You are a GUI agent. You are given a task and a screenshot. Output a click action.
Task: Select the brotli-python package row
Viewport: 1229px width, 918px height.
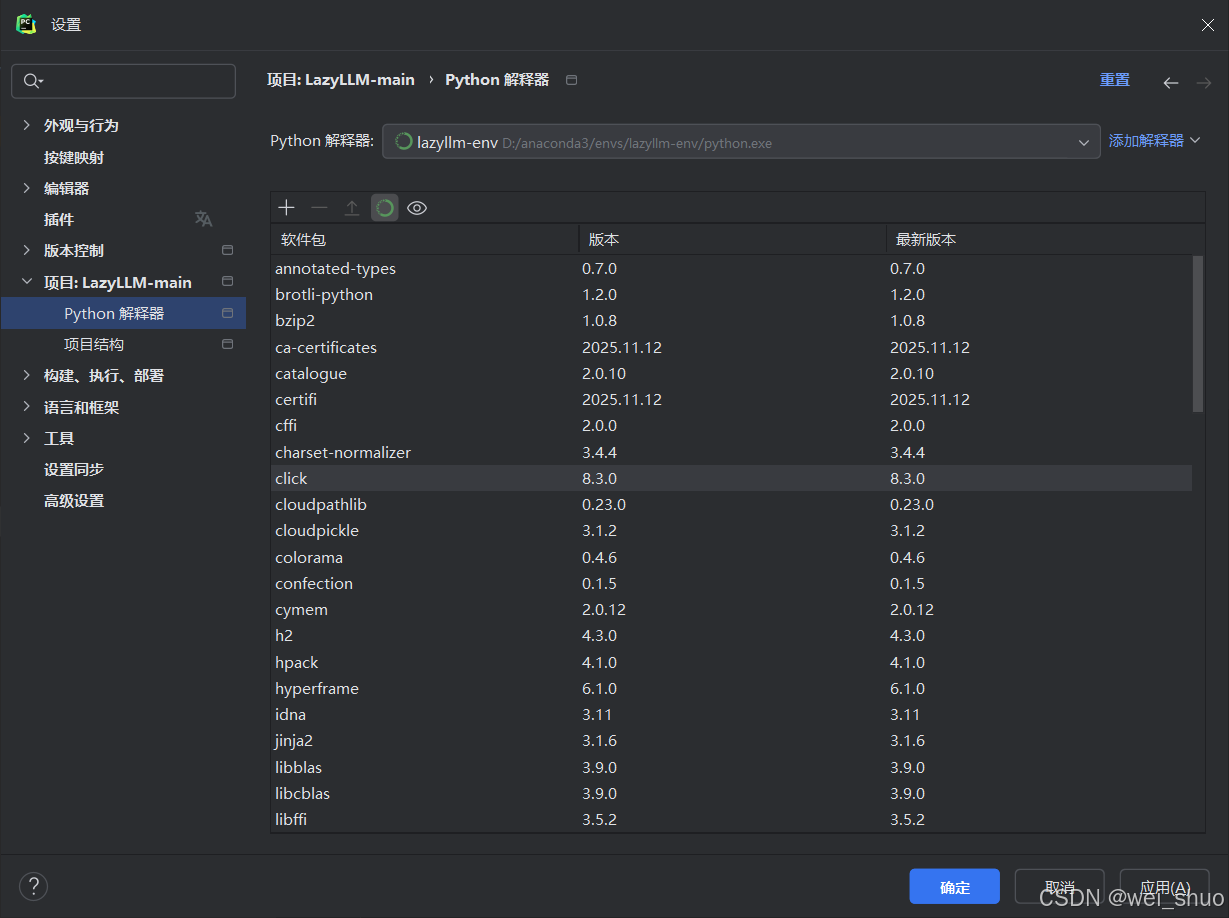(731, 294)
